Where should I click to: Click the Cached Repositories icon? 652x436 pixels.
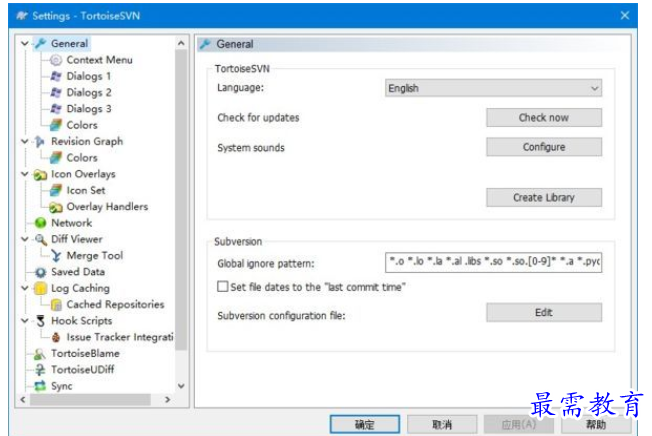tap(56, 305)
